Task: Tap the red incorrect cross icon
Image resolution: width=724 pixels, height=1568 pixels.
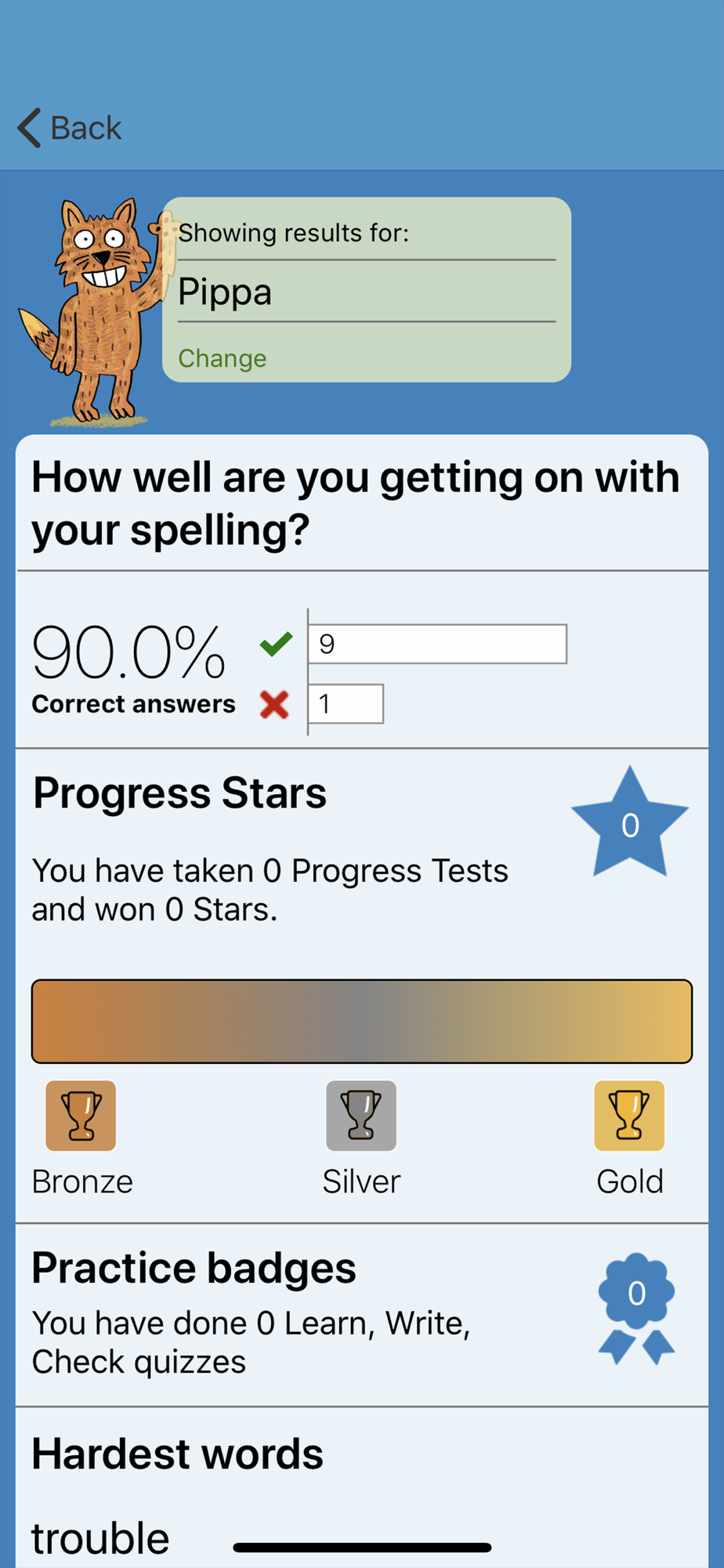Action: point(274,704)
